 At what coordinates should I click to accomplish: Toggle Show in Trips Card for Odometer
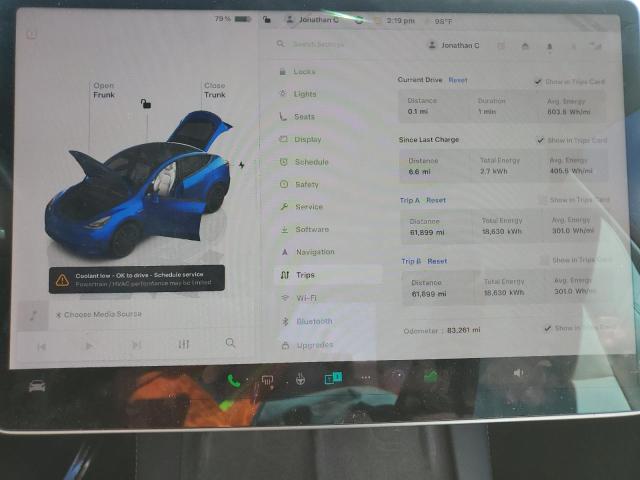coord(547,328)
